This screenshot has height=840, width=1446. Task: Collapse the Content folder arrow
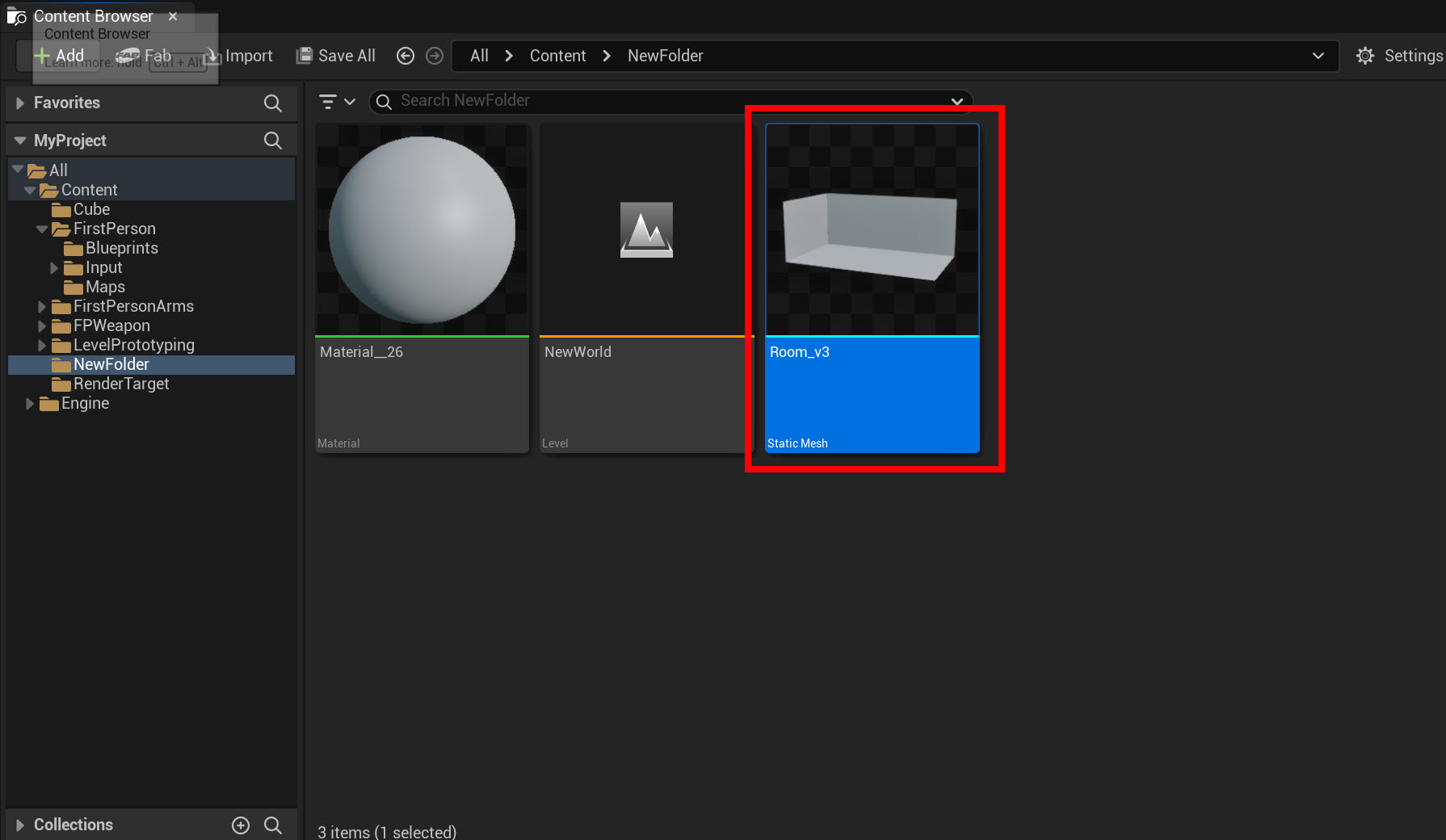[x=30, y=190]
